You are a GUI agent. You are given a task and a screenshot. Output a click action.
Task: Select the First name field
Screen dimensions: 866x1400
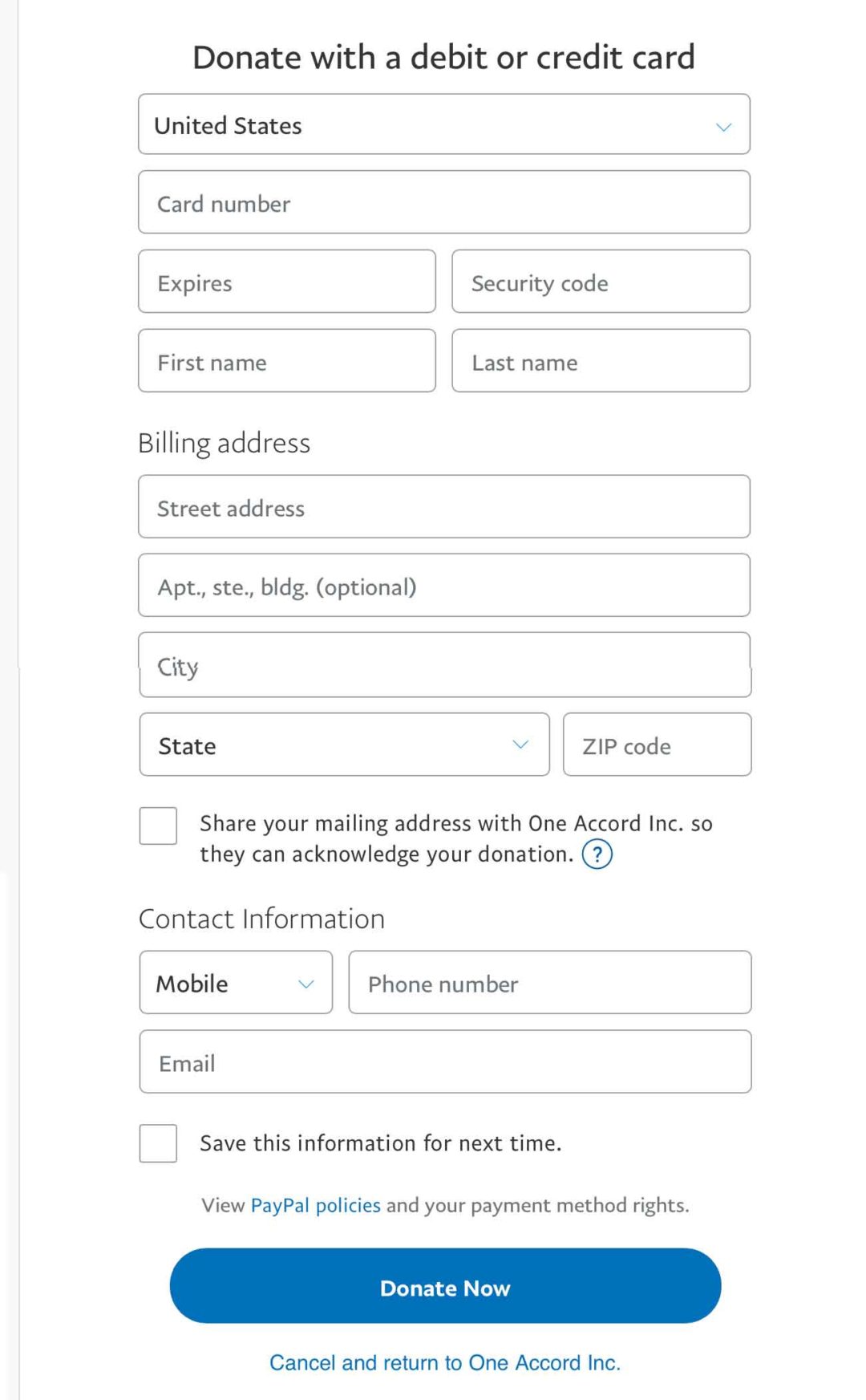click(287, 361)
